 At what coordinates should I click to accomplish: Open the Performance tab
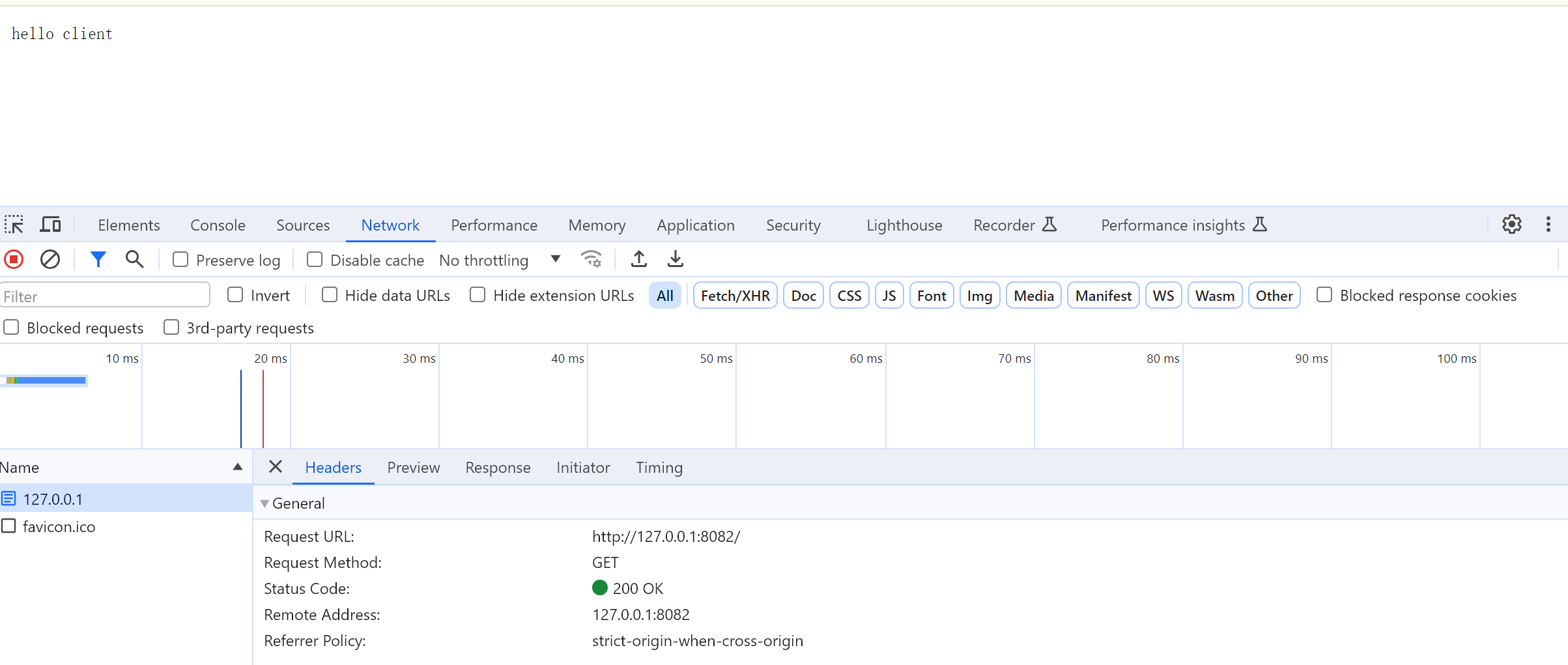click(494, 225)
